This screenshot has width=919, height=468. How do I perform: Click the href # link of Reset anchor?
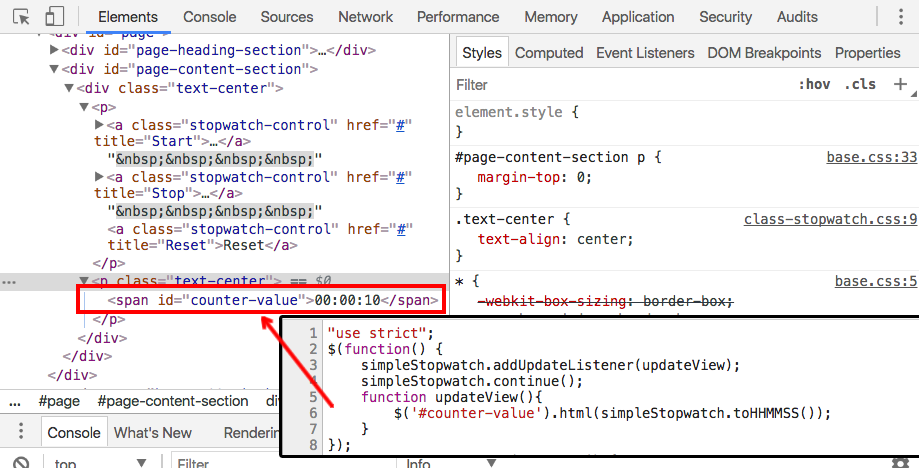click(x=401, y=228)
